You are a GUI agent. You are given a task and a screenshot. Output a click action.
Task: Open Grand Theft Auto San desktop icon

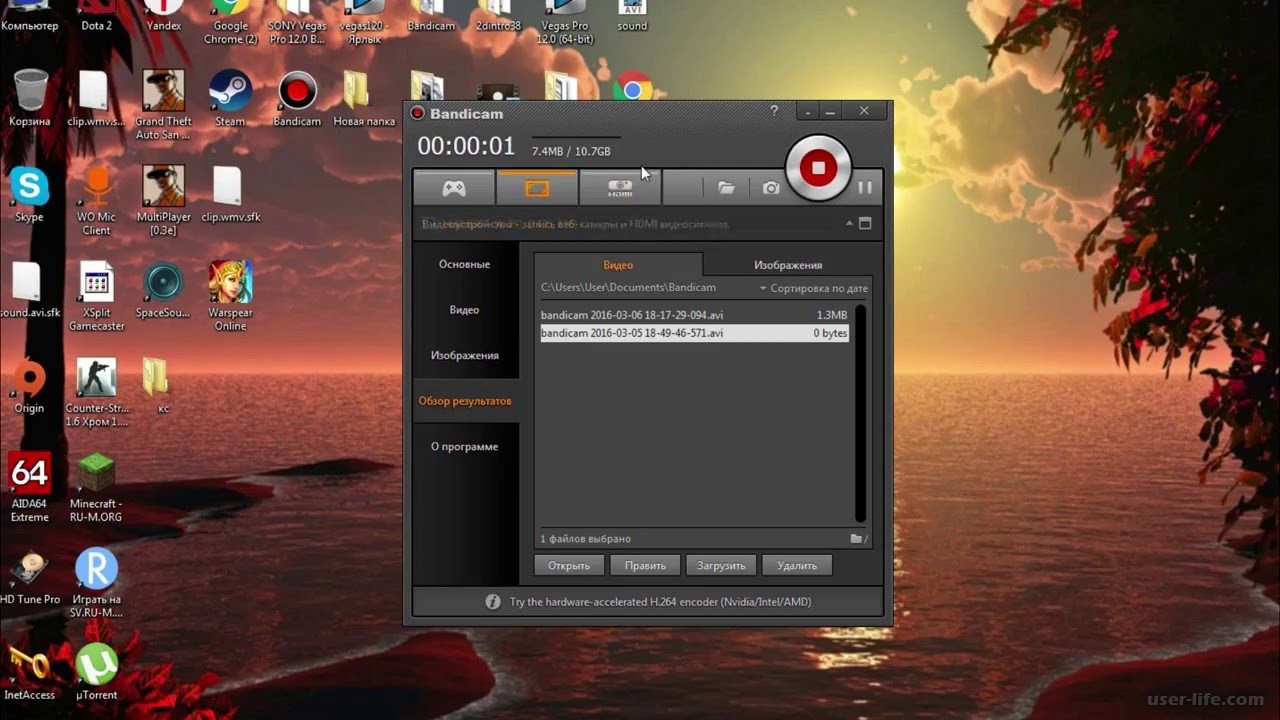tap(163, 104)
